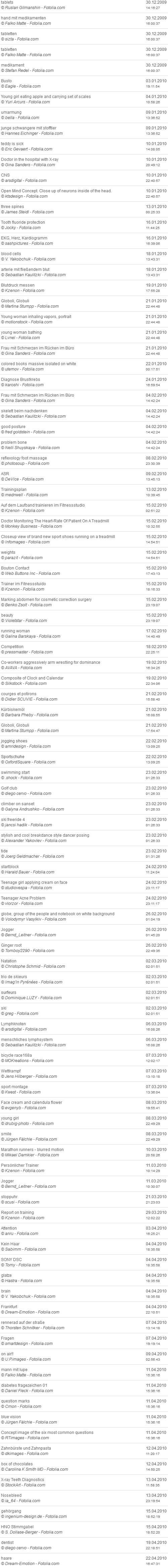Select 'Tooth fluoride protection' list item

pyautogui.click(x=23, y=222)
